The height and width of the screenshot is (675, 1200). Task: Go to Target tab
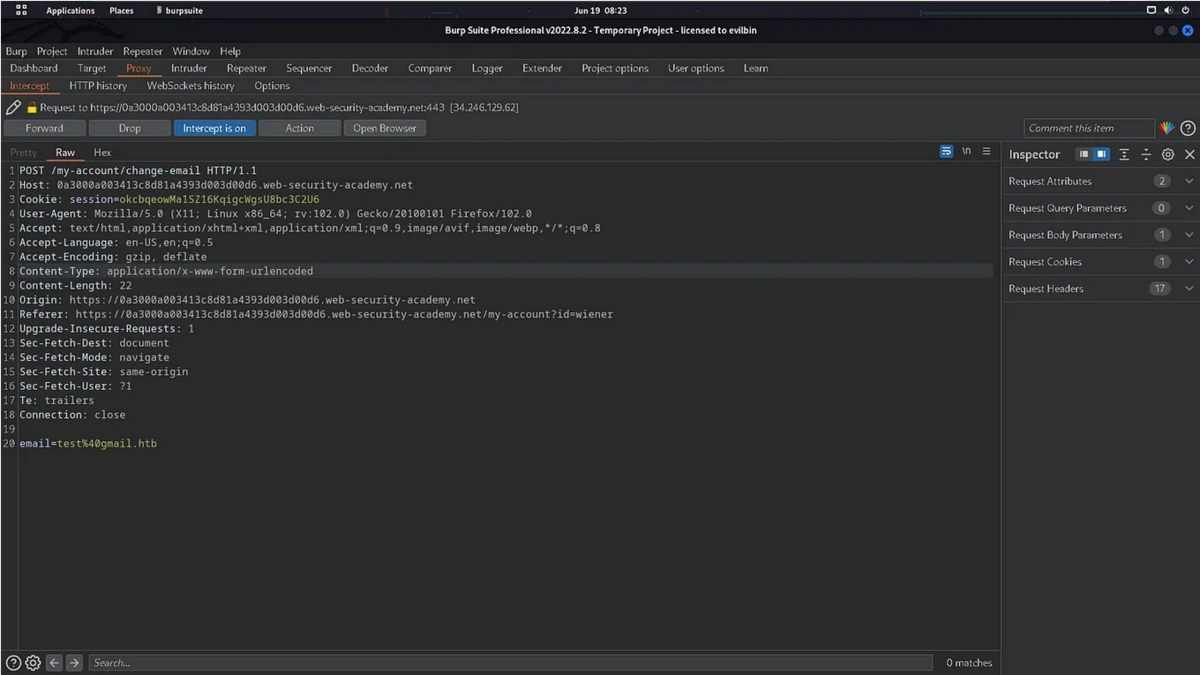click(92, 68)
